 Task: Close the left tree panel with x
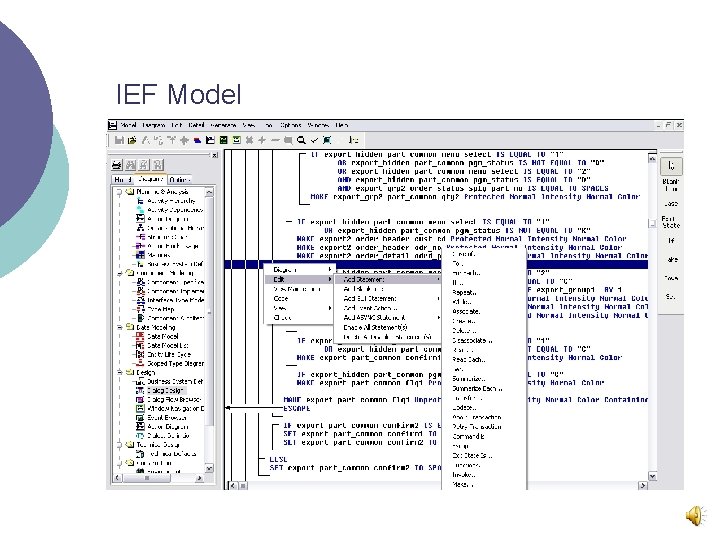214,155
